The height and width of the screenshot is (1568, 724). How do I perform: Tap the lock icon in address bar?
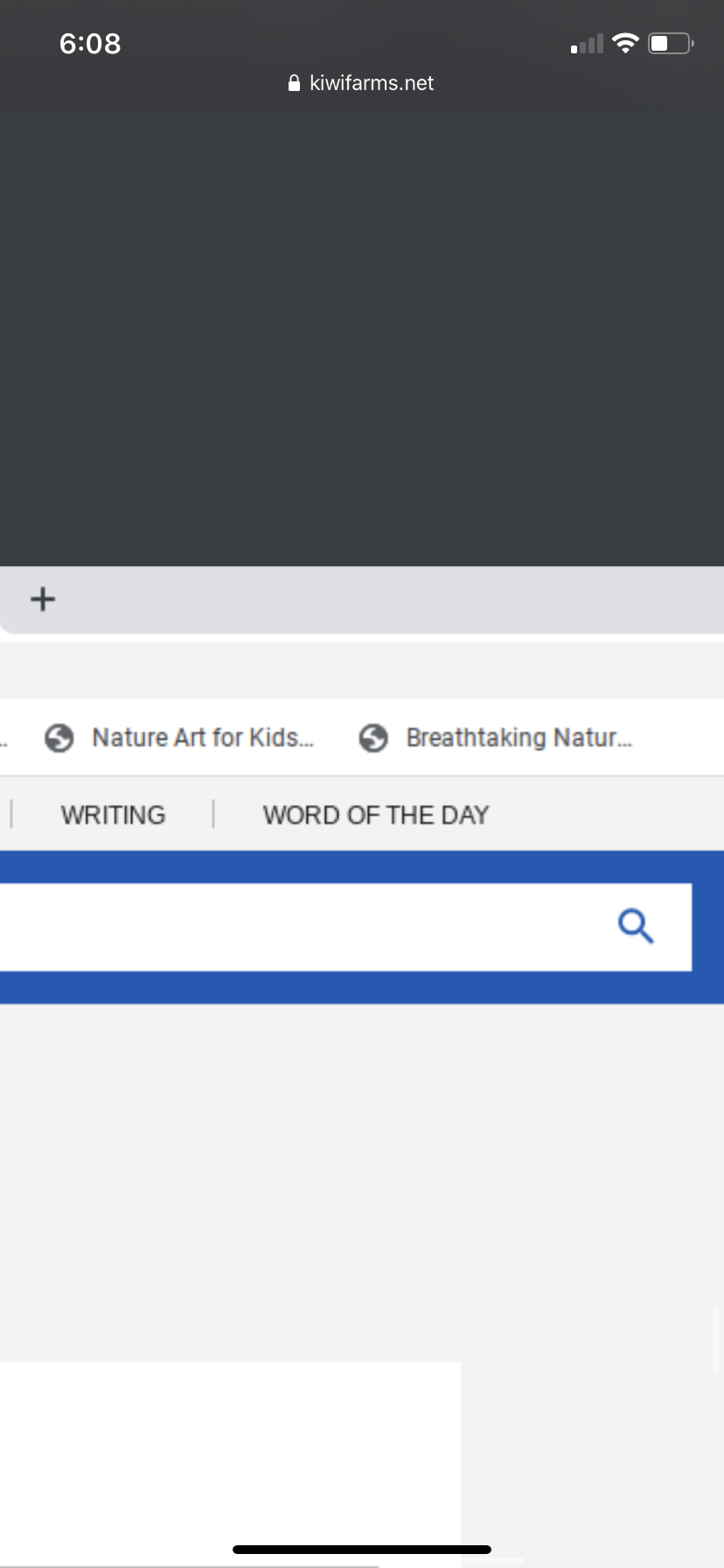[x=295, y=83]
